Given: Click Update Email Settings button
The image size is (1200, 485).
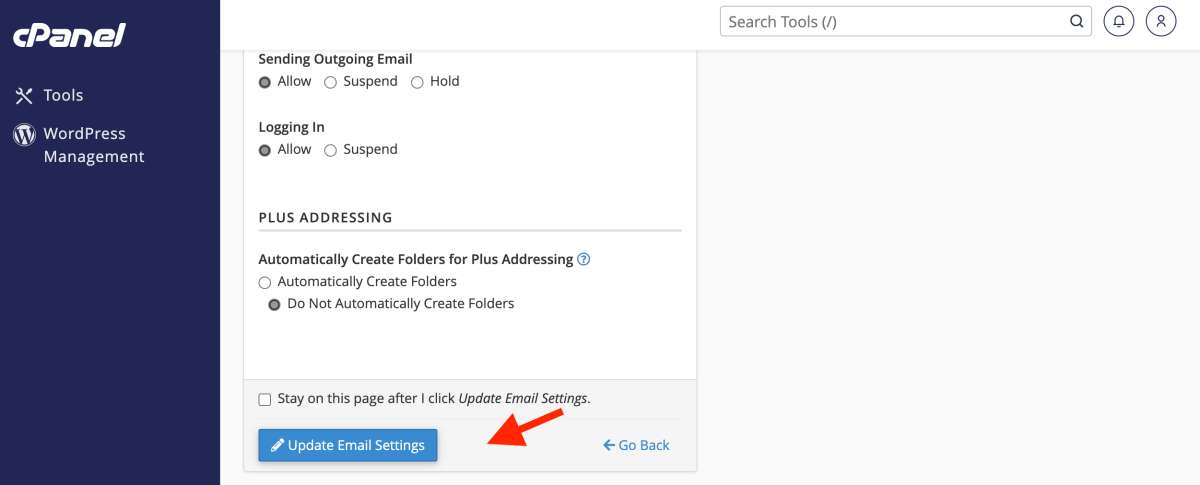Looking at the screenshot, I should coord(347,445).
